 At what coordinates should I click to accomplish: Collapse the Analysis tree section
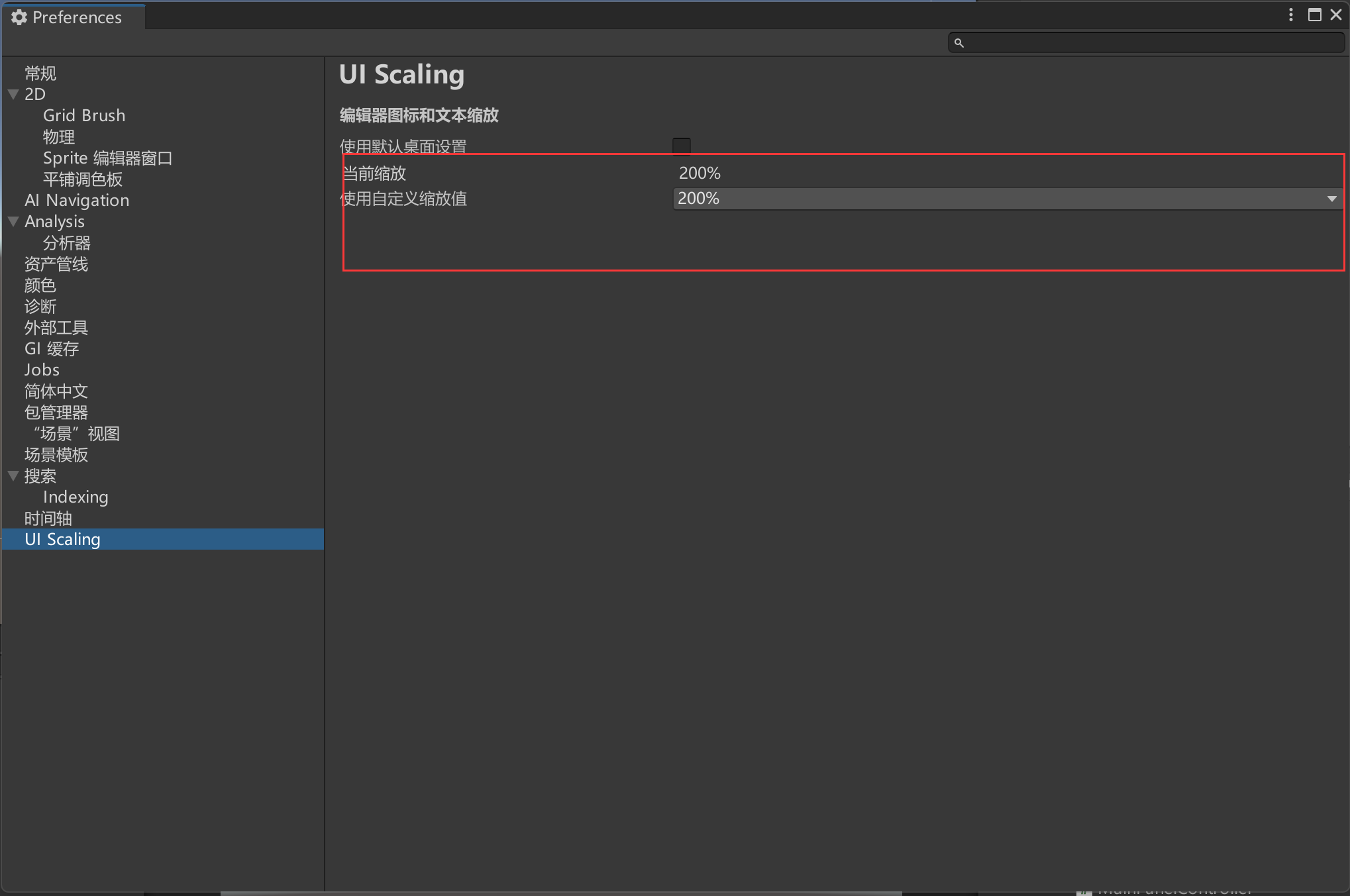[13, 222]
